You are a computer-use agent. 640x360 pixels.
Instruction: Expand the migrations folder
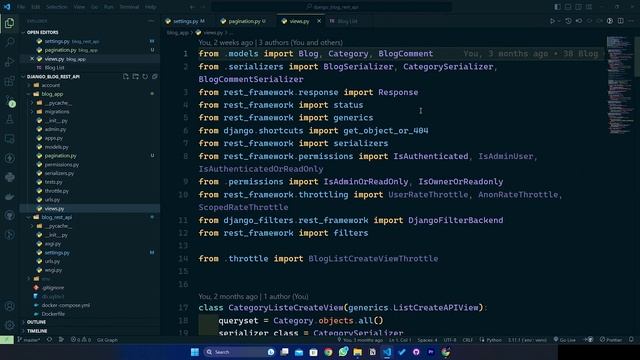[x=57, y=111]
